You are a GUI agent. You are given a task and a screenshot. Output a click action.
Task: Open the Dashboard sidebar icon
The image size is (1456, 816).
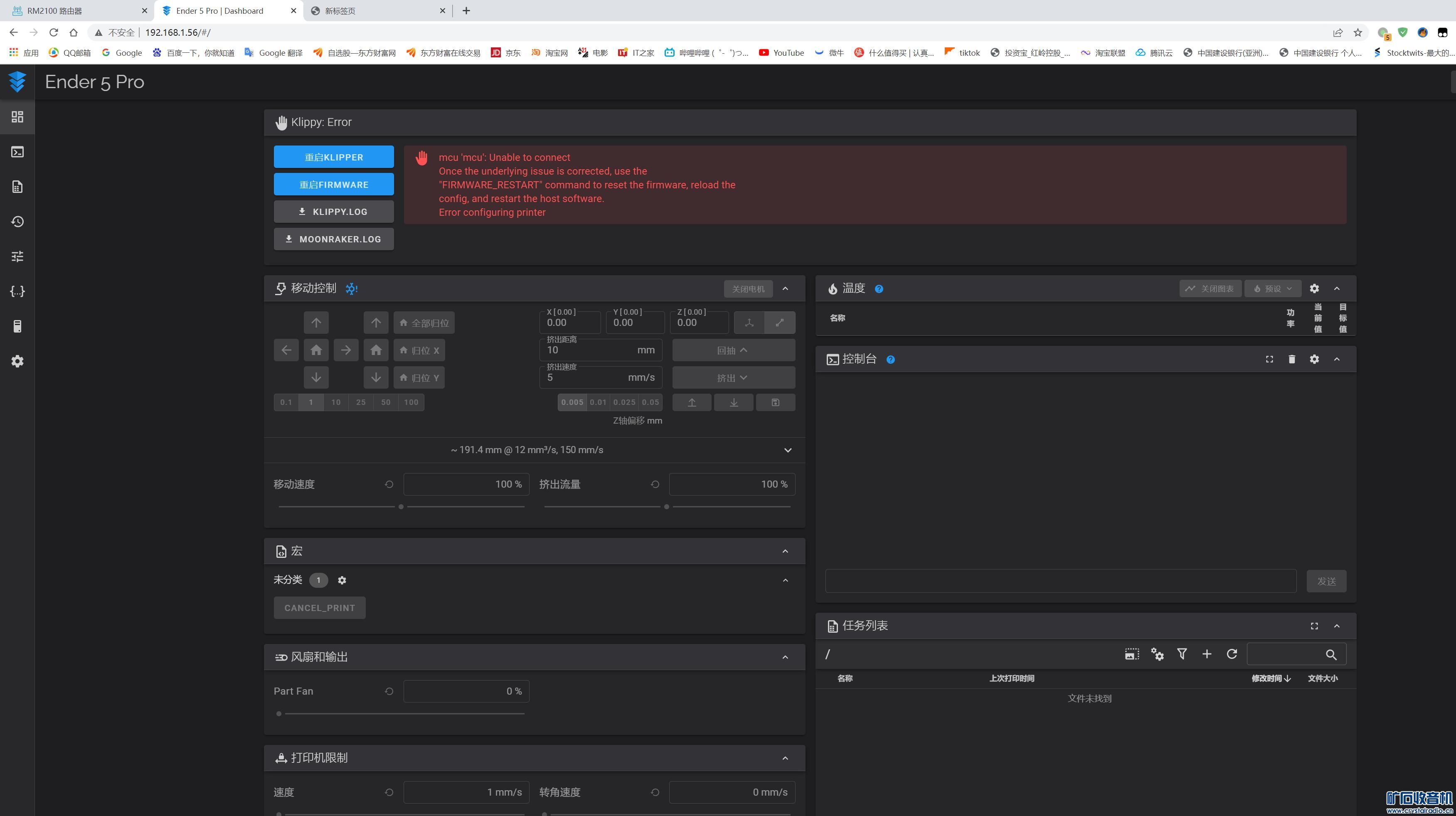pyautogui.click(x=17, y=117)
